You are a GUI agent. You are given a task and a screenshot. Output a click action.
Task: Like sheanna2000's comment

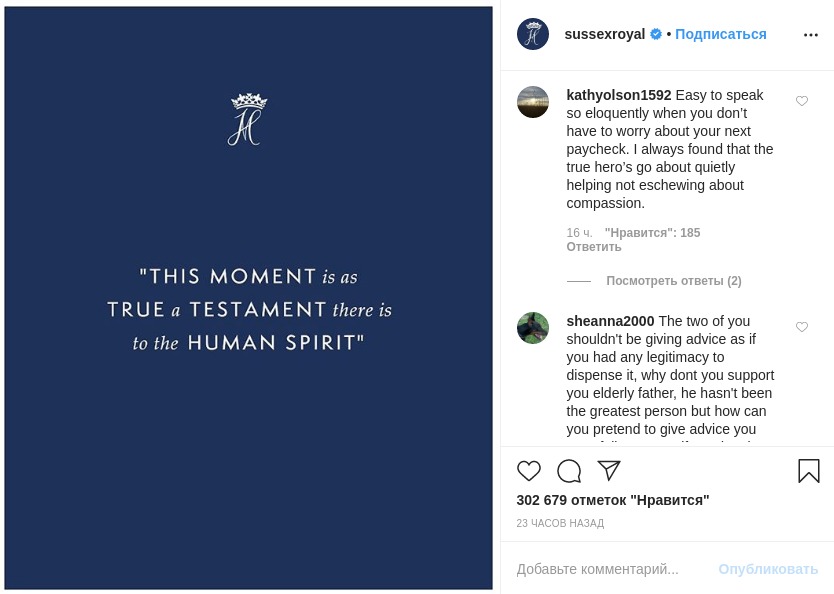click(802, 327)
